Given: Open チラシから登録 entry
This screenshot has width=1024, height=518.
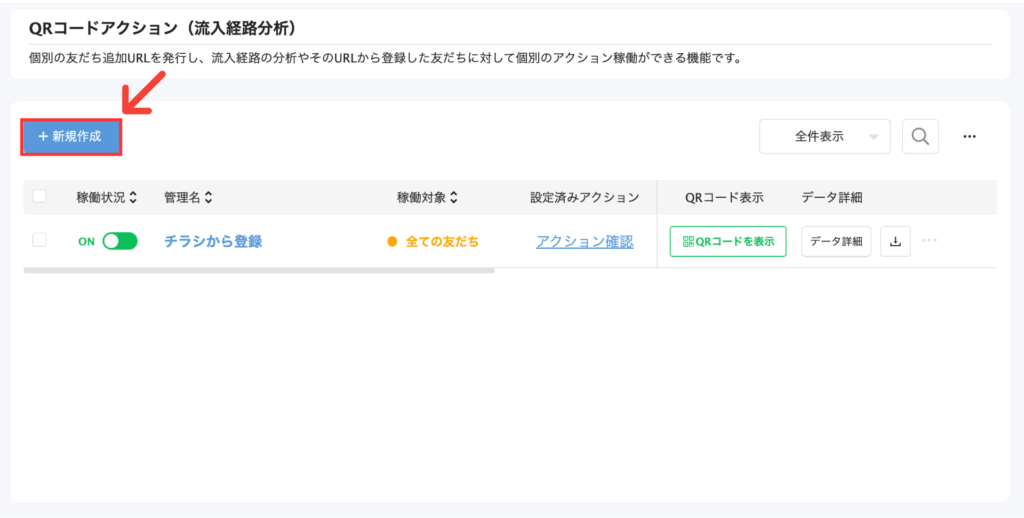Looking at the screenshot, I should pyautogui.click(x=213, y=242).
